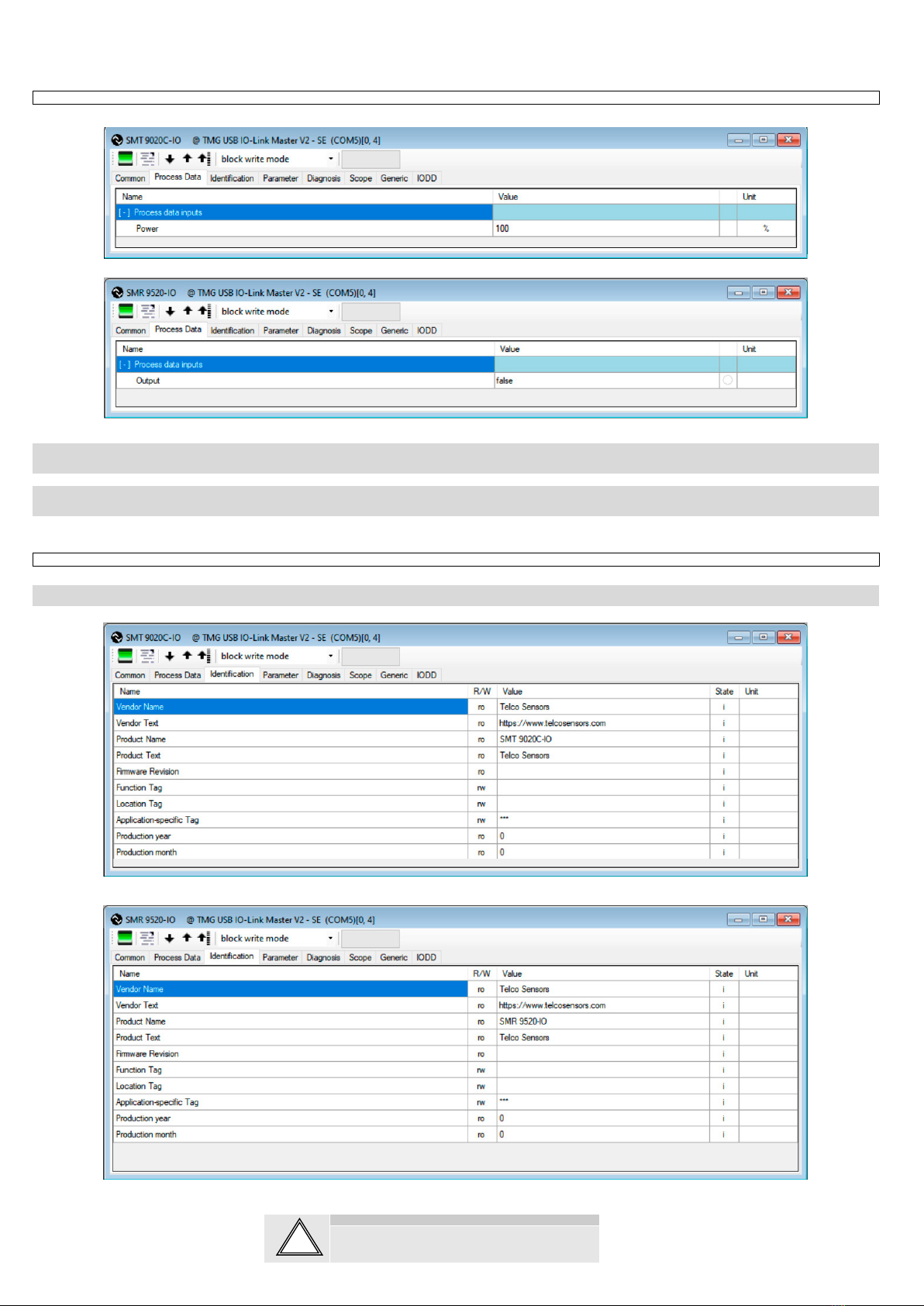This screenshot has width=924, height=1306.
Task: Switch to Parameter tab in SMT 9020C-IO Process Data window
Action: [280, 178]
